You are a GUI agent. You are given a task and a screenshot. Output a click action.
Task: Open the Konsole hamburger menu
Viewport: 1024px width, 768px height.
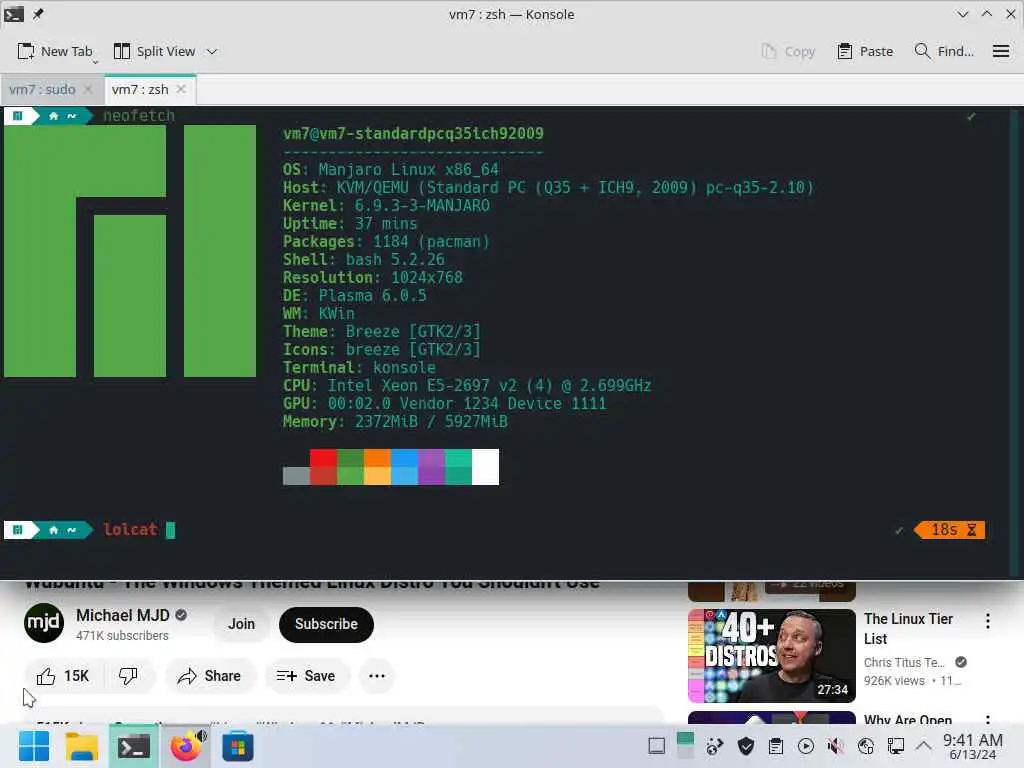pos(1000,51)
